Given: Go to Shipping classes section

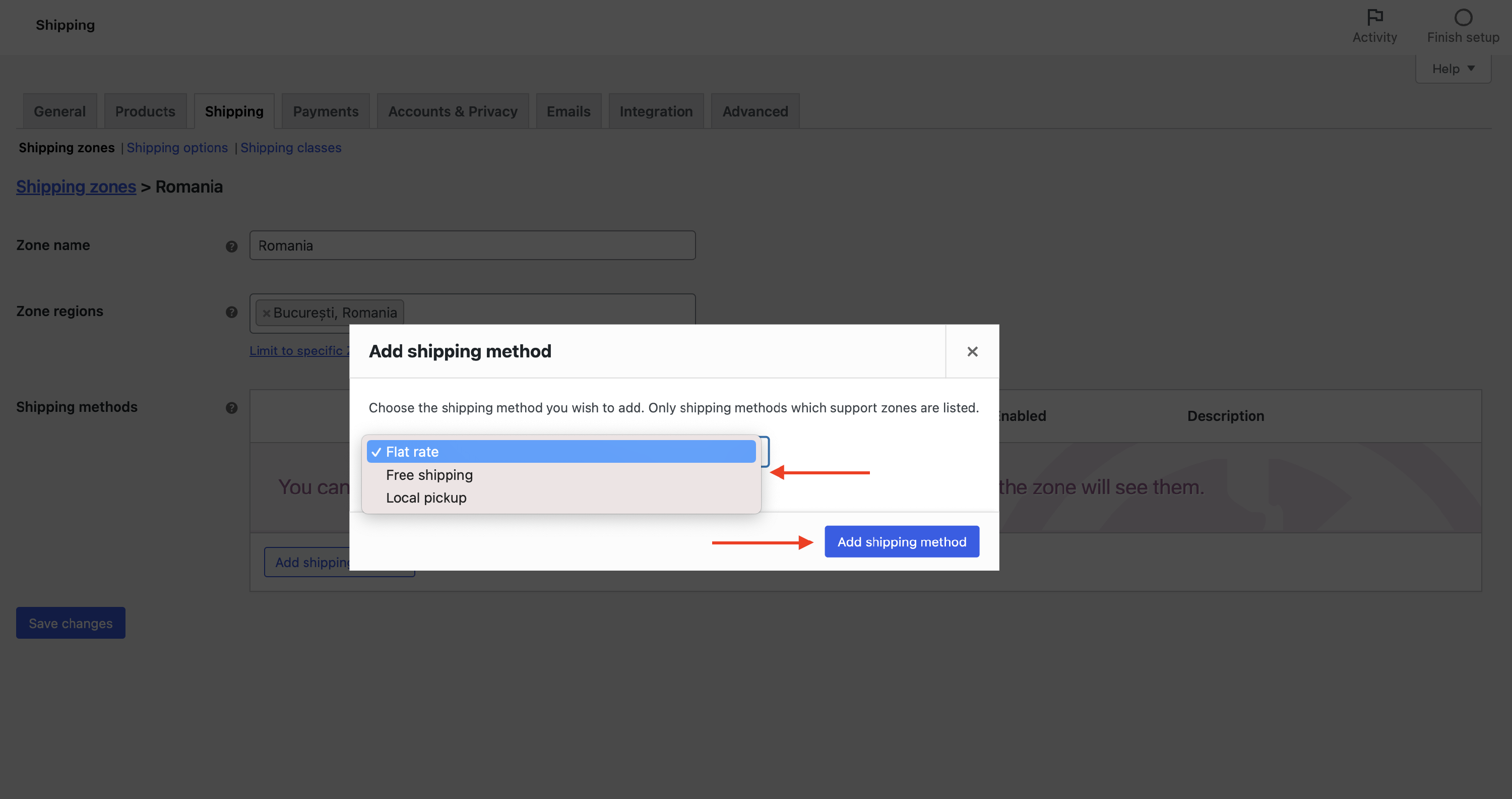Looking at the screenshot, I should (290, 147).
